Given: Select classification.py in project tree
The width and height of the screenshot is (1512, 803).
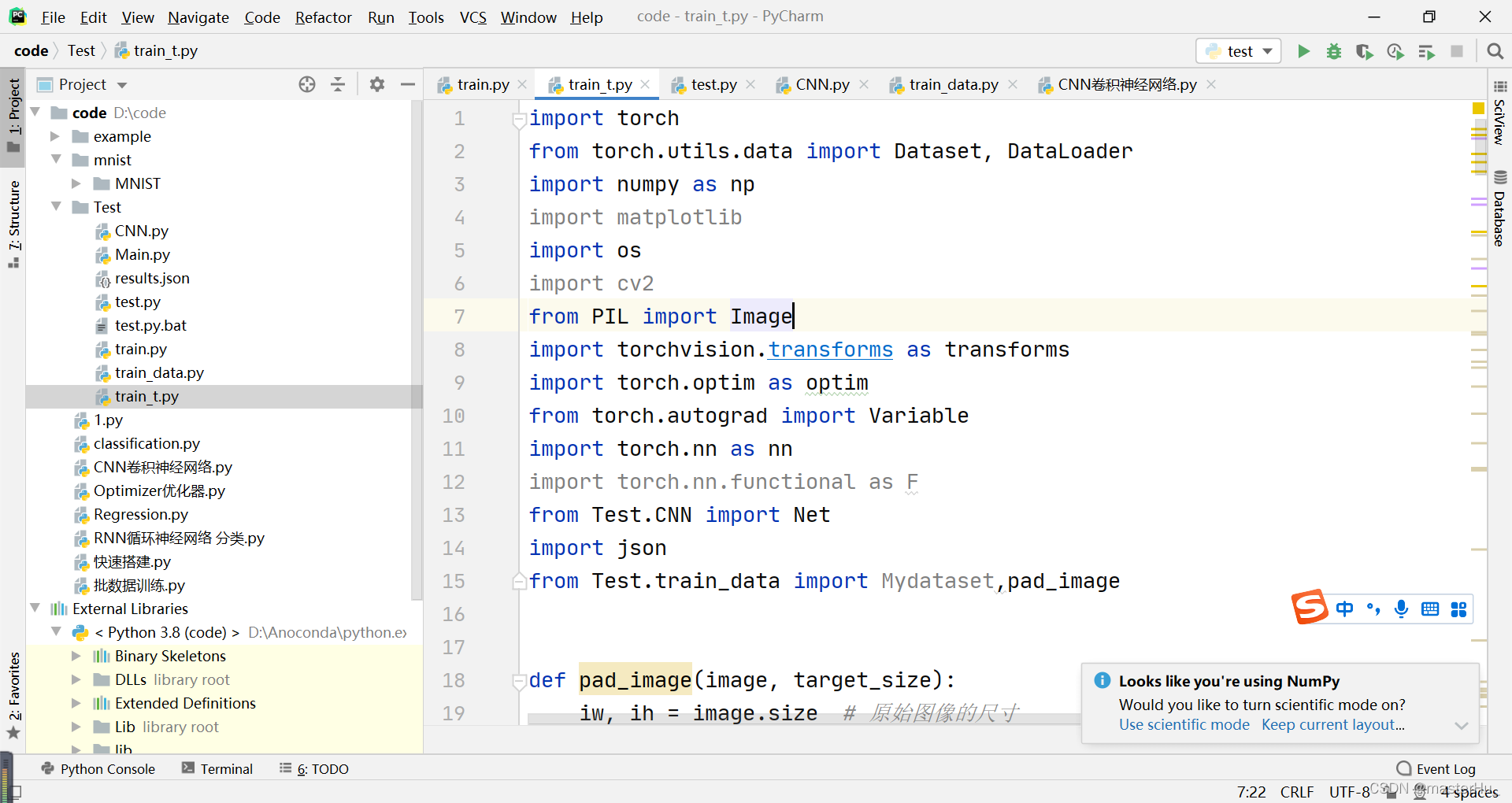Looking at the screenshot, I should 146,443.
